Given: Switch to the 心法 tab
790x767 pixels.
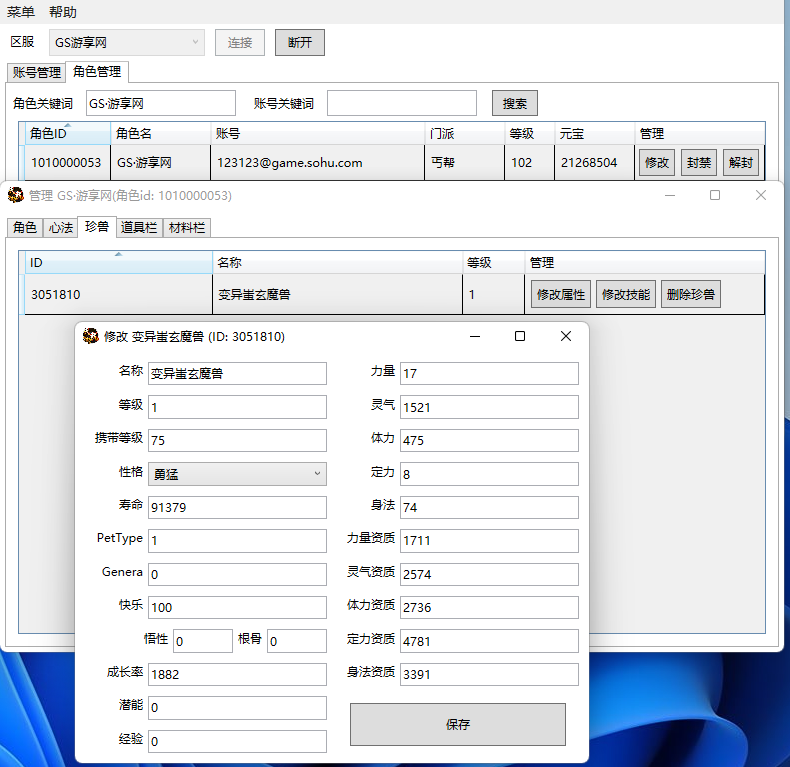Looking at the screenshot, I should click(60, 227).
